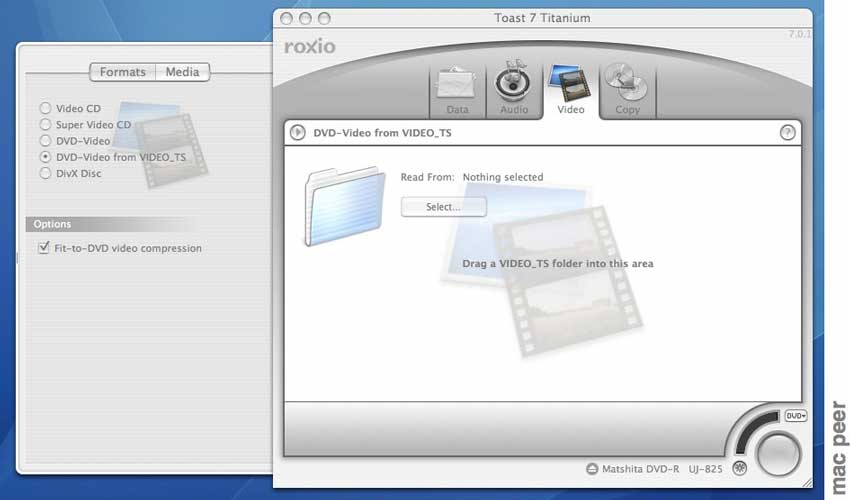Viewport: 850px width, 500px height.
Task: Select the Formats segment in the drawer
Action: click(123, 72)
